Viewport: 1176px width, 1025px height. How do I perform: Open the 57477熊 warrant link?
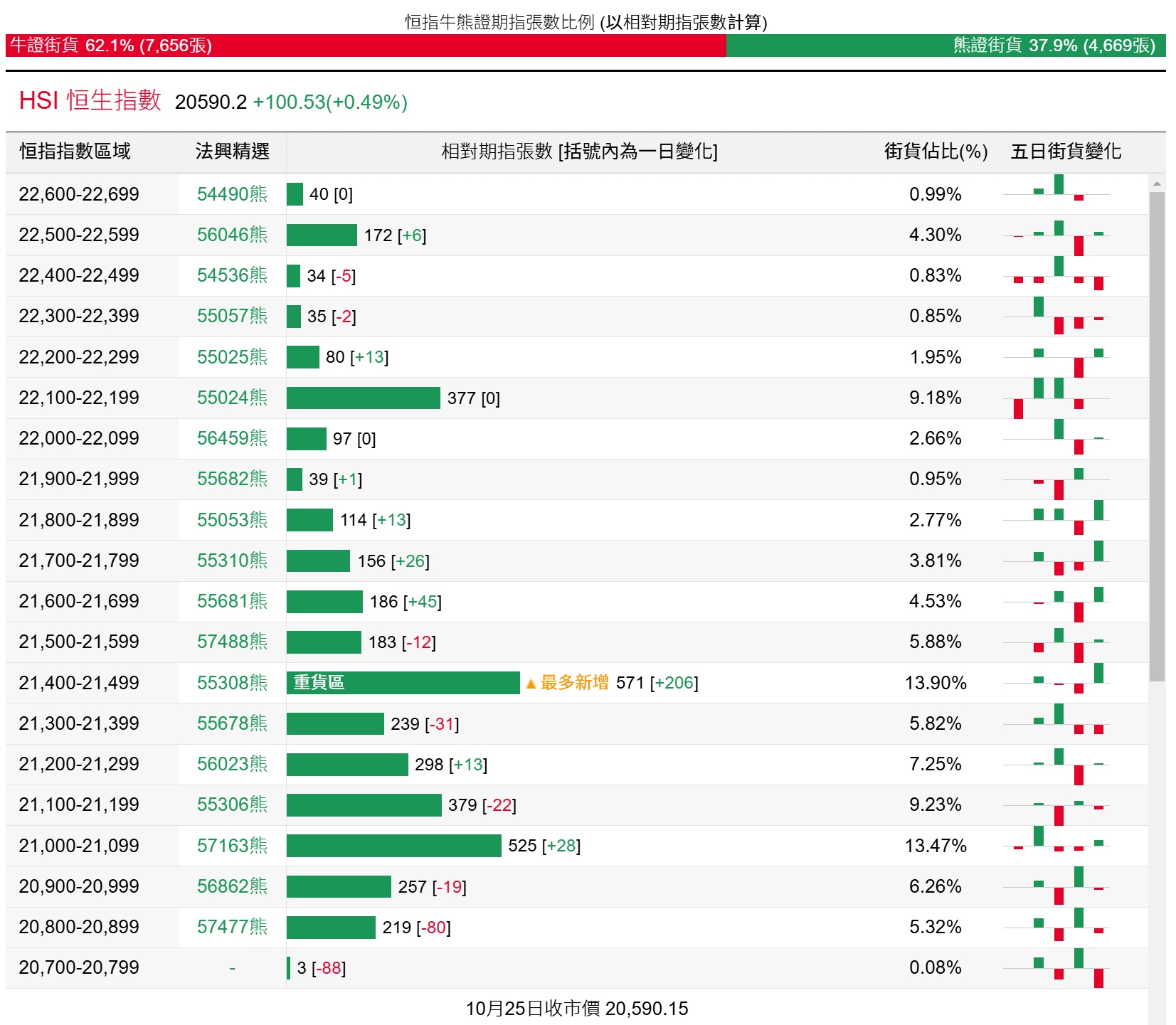click(232, 927)
